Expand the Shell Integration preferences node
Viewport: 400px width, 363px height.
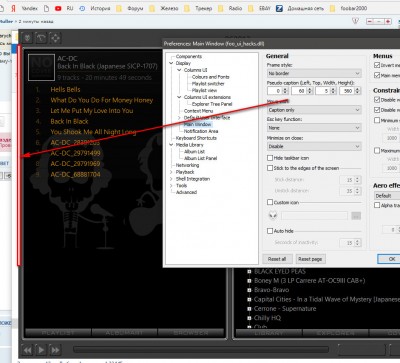coord(171,179)
